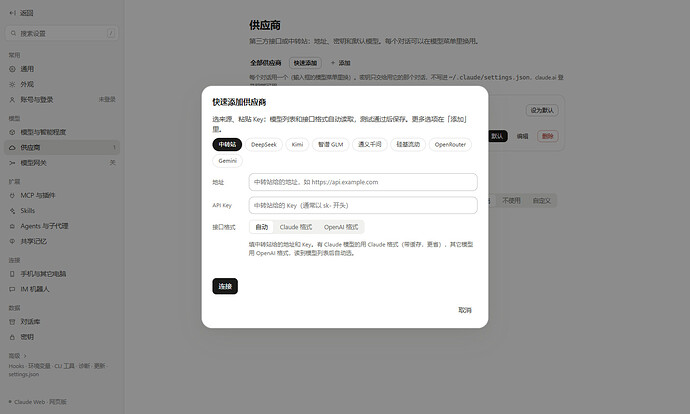The height and width of the screenshot is (414, 690).
Task: Click the 密钥 lock icon in sidebar
Action: tap(12, 337)
